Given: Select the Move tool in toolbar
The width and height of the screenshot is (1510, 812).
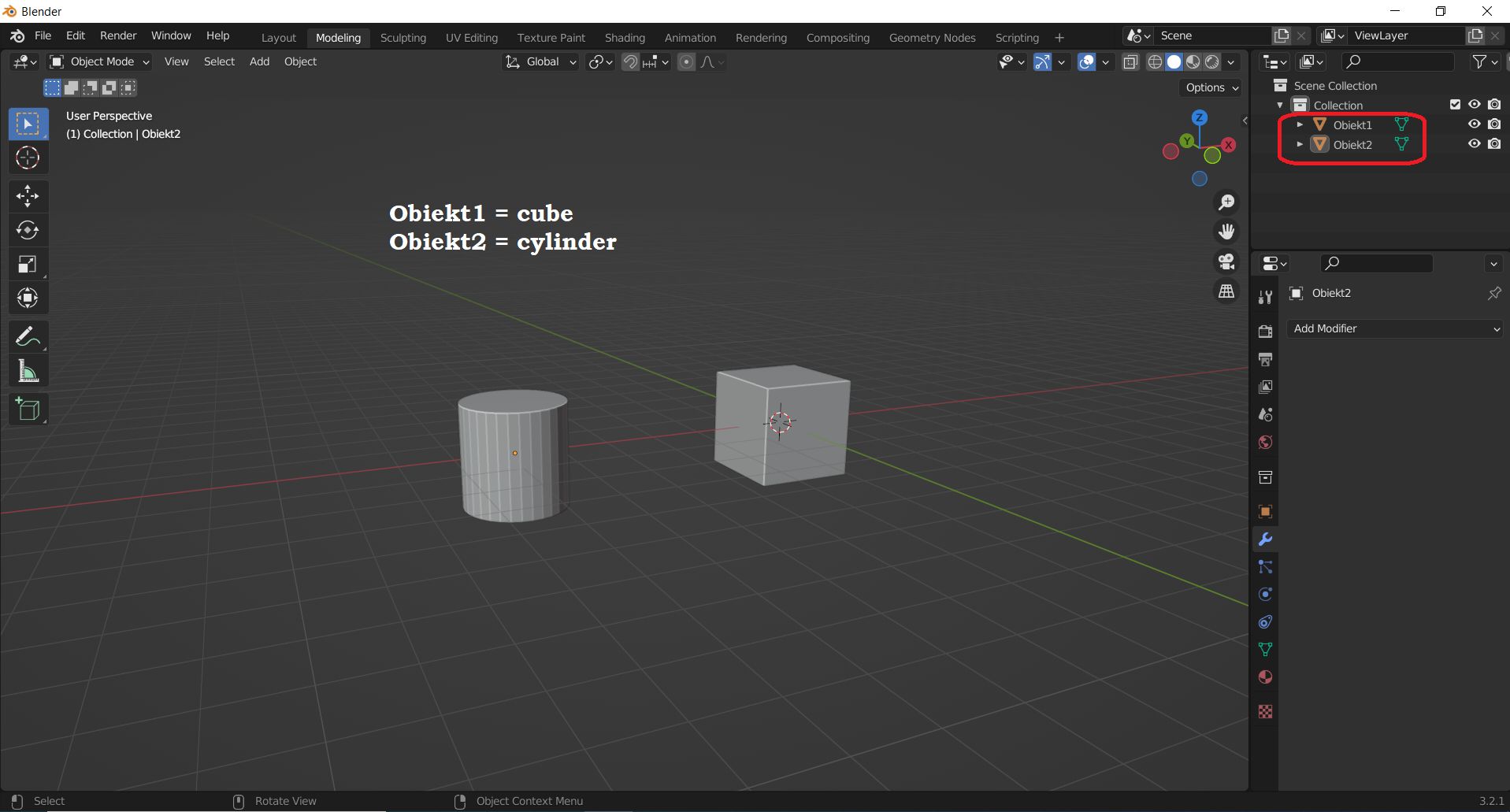Looking at the screenshot, I should 28,195.
